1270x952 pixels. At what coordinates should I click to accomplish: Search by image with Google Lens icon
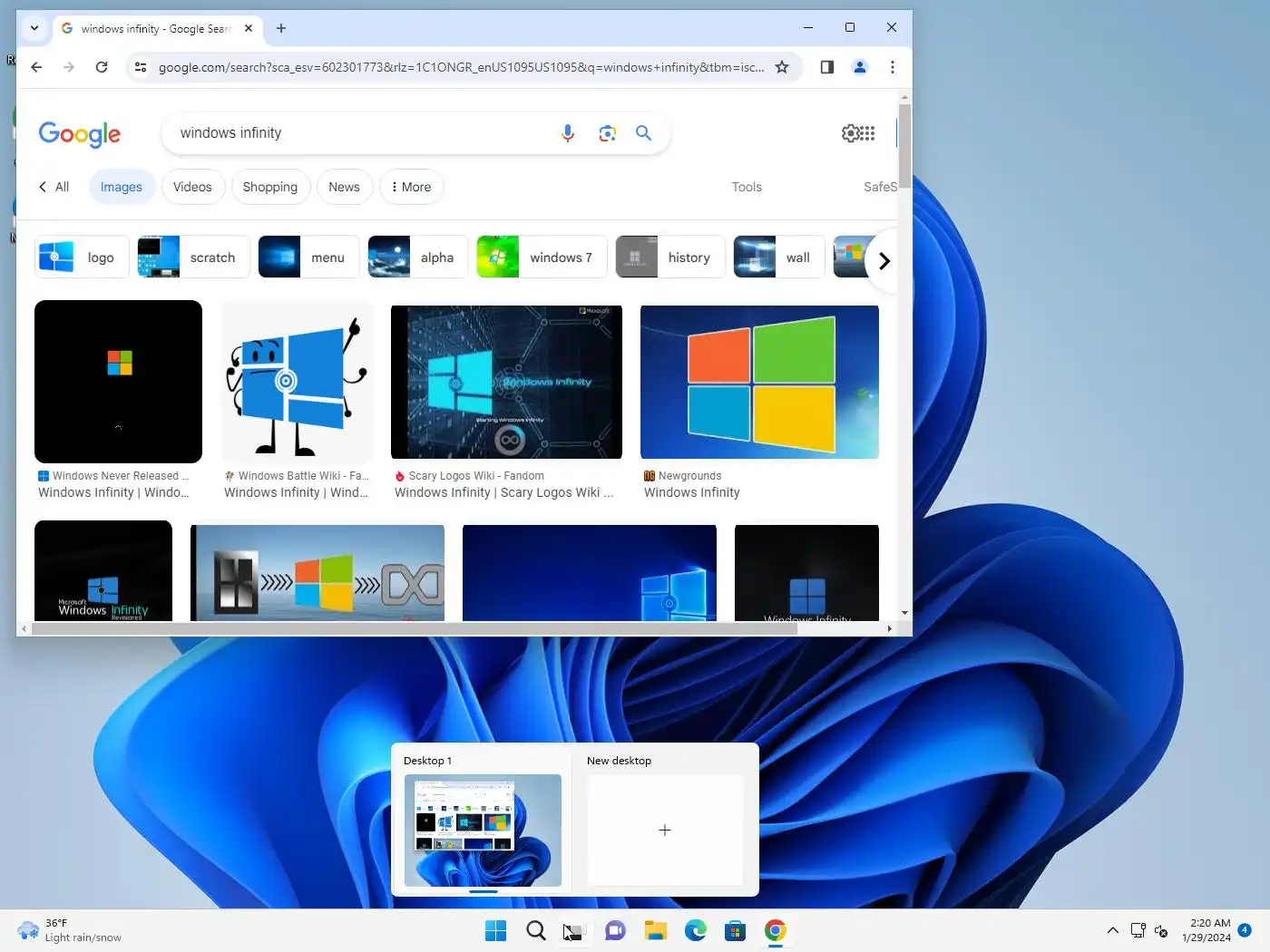pos(608,133)
